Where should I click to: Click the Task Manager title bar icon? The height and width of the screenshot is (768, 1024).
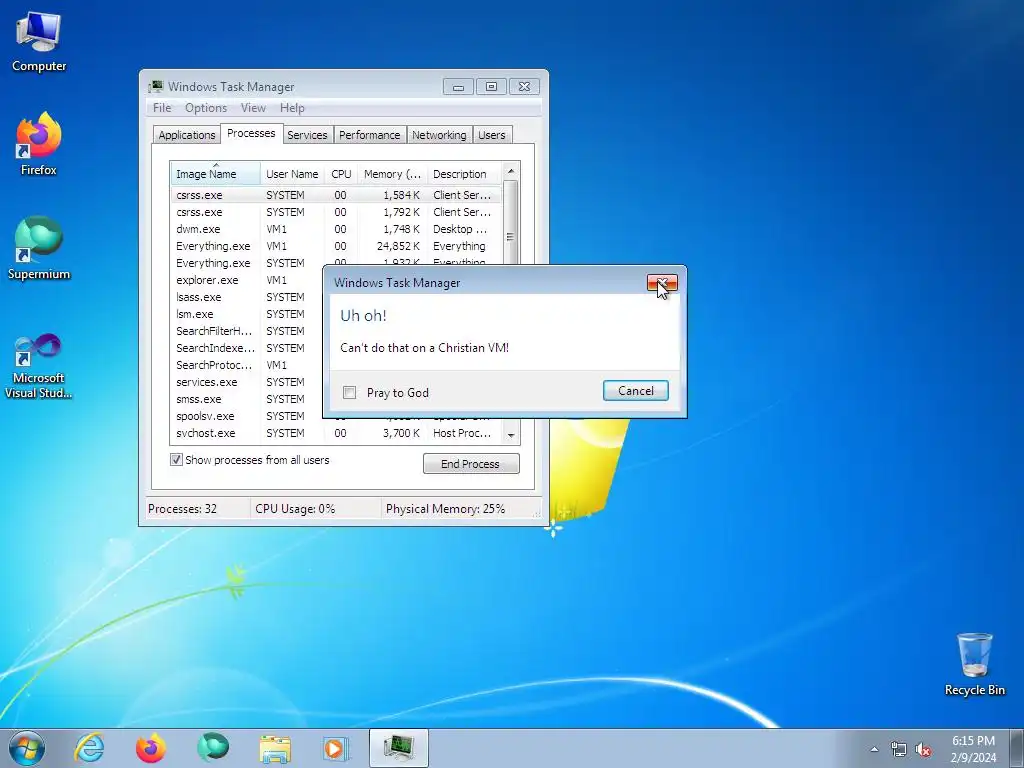click(155, 86)
